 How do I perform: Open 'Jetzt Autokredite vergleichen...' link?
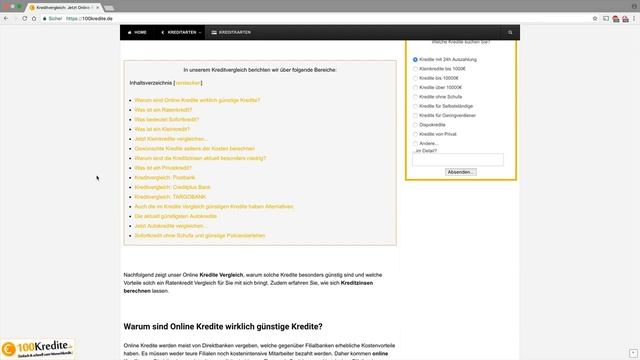point(171,226)
